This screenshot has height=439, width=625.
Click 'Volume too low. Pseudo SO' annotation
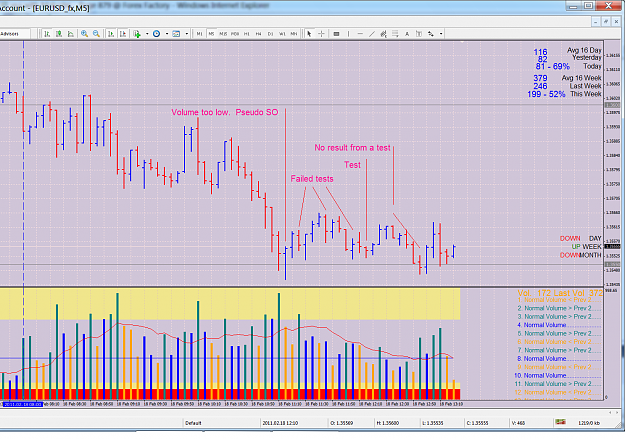(225, 112)
